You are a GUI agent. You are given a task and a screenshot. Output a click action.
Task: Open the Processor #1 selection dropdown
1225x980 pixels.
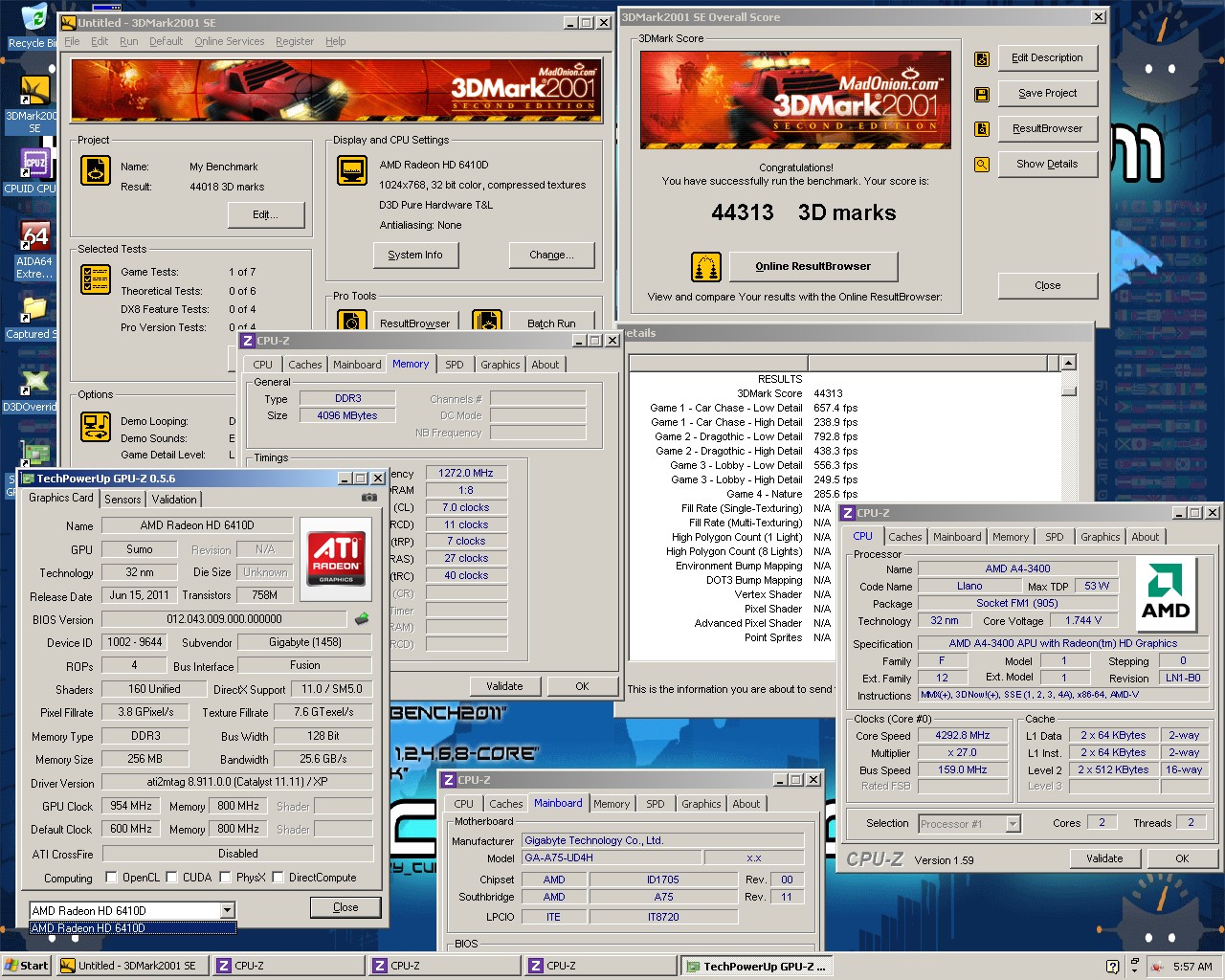tap(1013, 824)
